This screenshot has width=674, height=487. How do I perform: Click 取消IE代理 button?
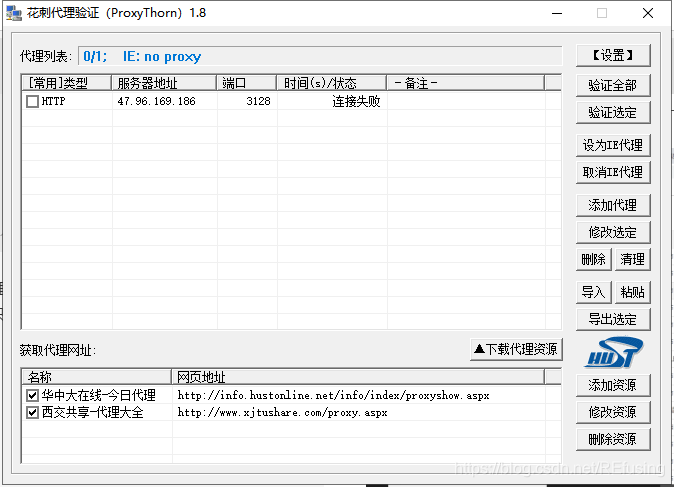[613, 172]
